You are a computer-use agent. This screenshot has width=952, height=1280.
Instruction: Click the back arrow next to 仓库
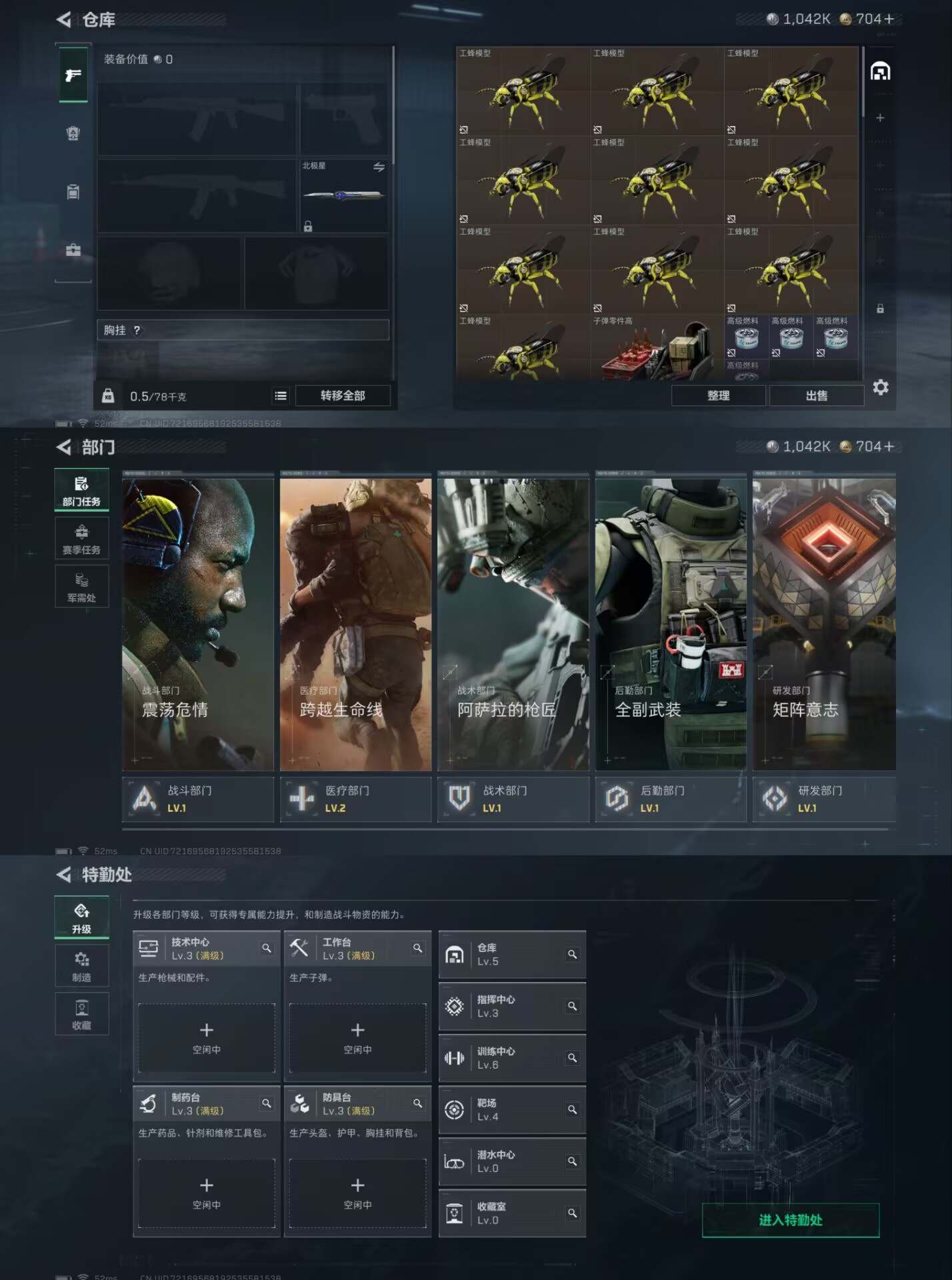pos(64,19)
